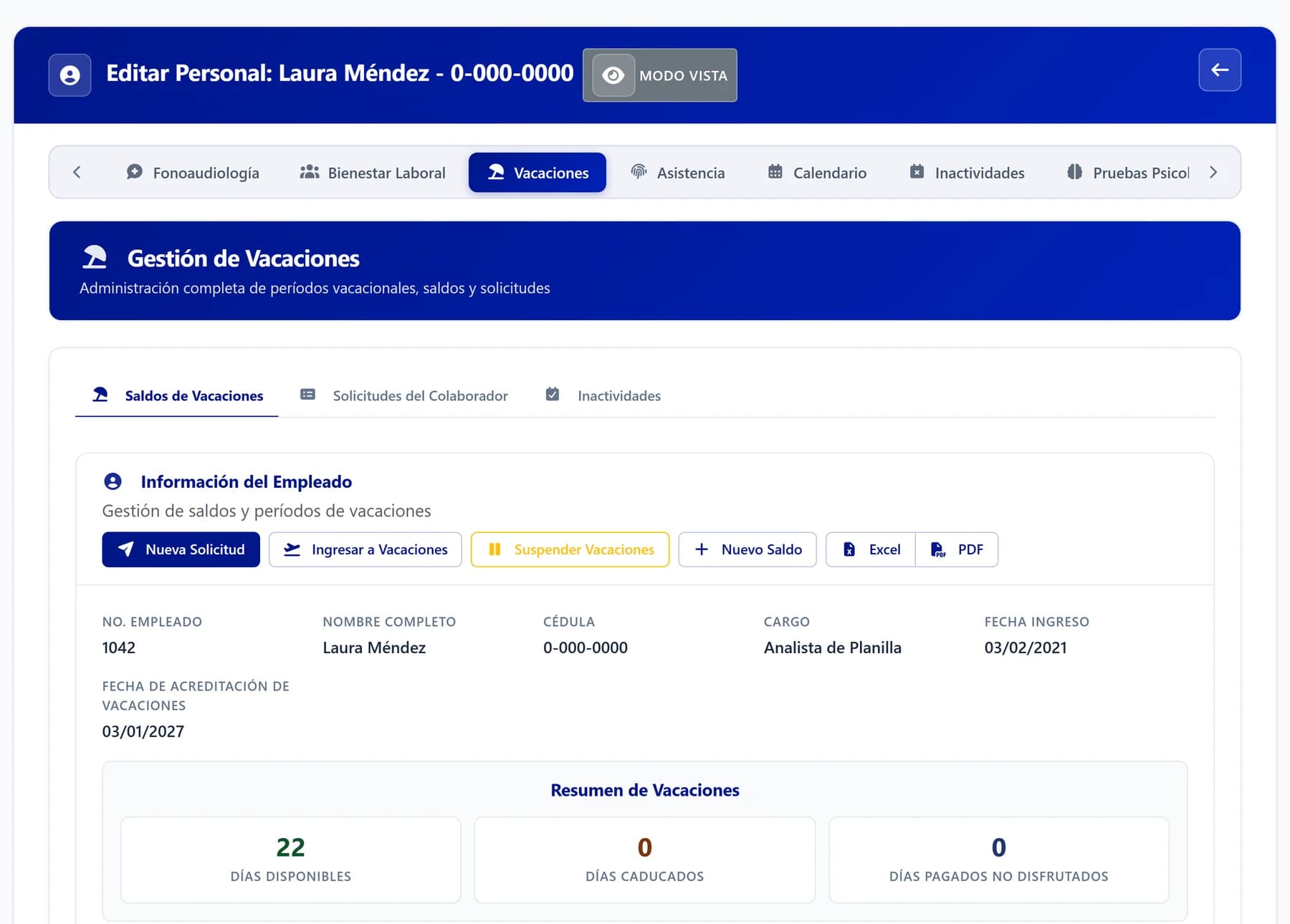Click the Nueva Solicitud button
The height and width of the screenshot is (924, 1290).
(x=181, y=549)
